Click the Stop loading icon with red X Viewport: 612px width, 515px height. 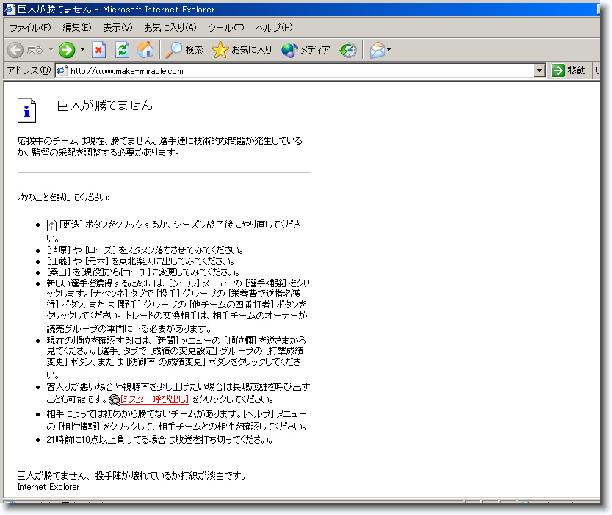[x=99, y=50]
